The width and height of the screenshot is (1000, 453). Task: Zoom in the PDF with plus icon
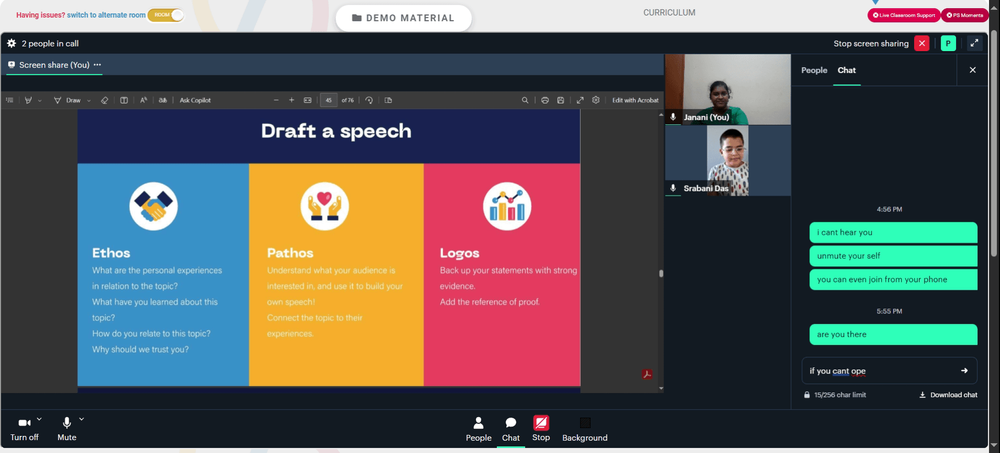coord(291,100)
